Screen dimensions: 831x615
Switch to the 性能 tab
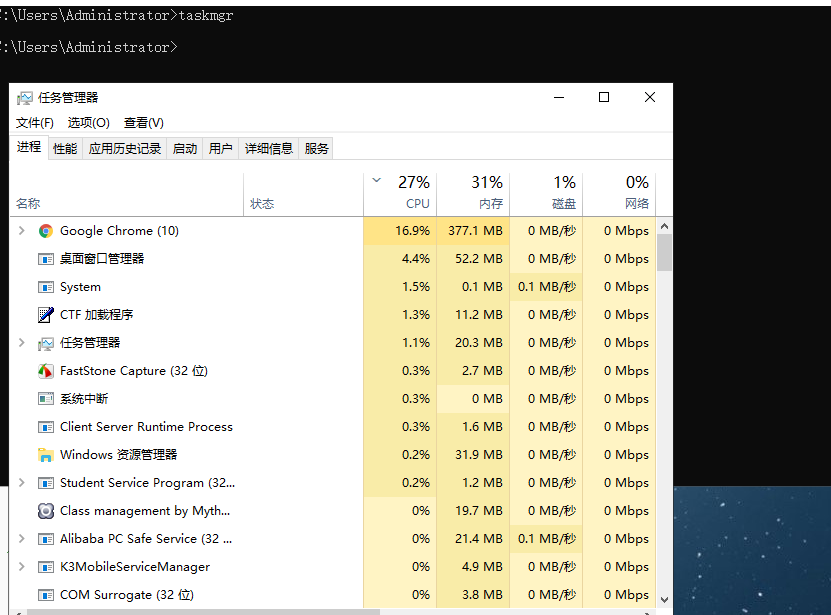click(x=65, y=148)
